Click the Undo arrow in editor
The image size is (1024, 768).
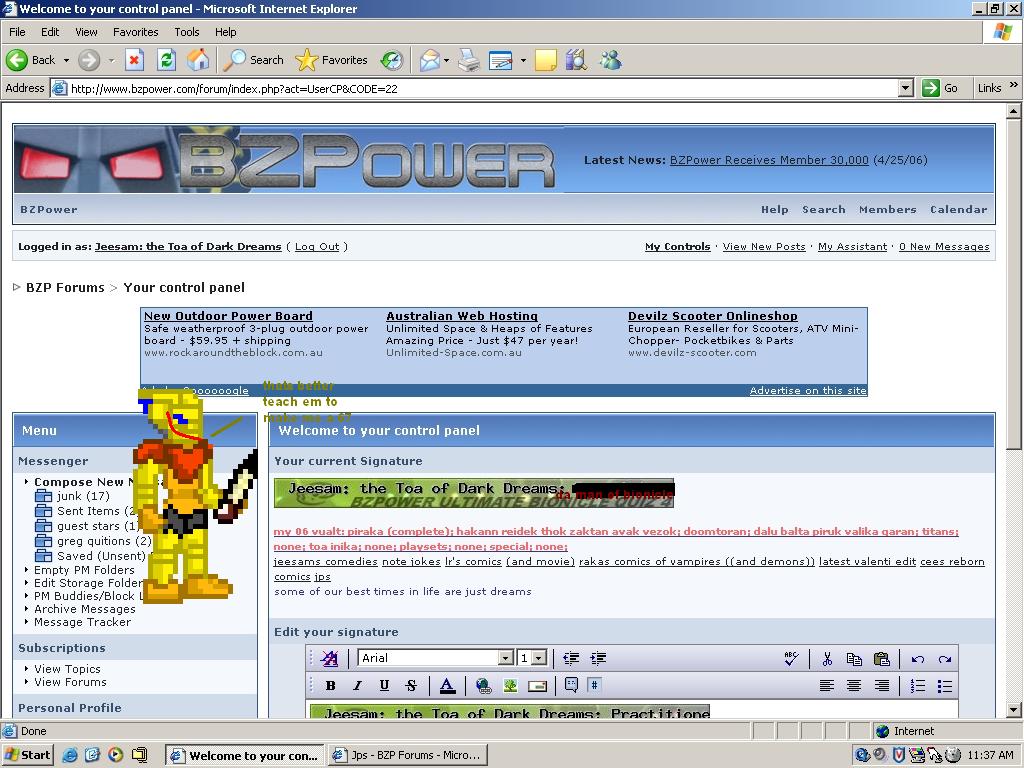point(918,658)
